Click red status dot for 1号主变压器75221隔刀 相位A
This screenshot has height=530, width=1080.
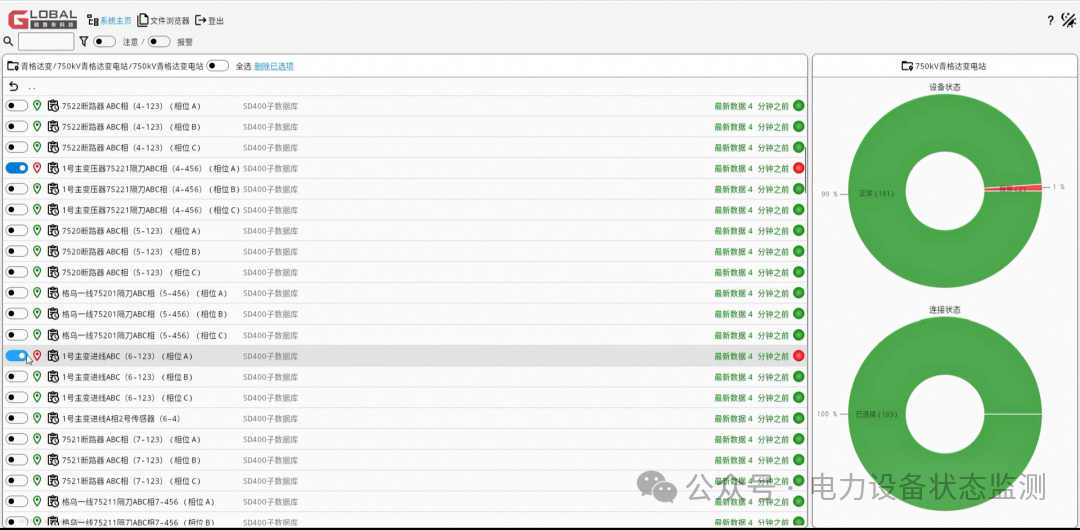(799, 168)
